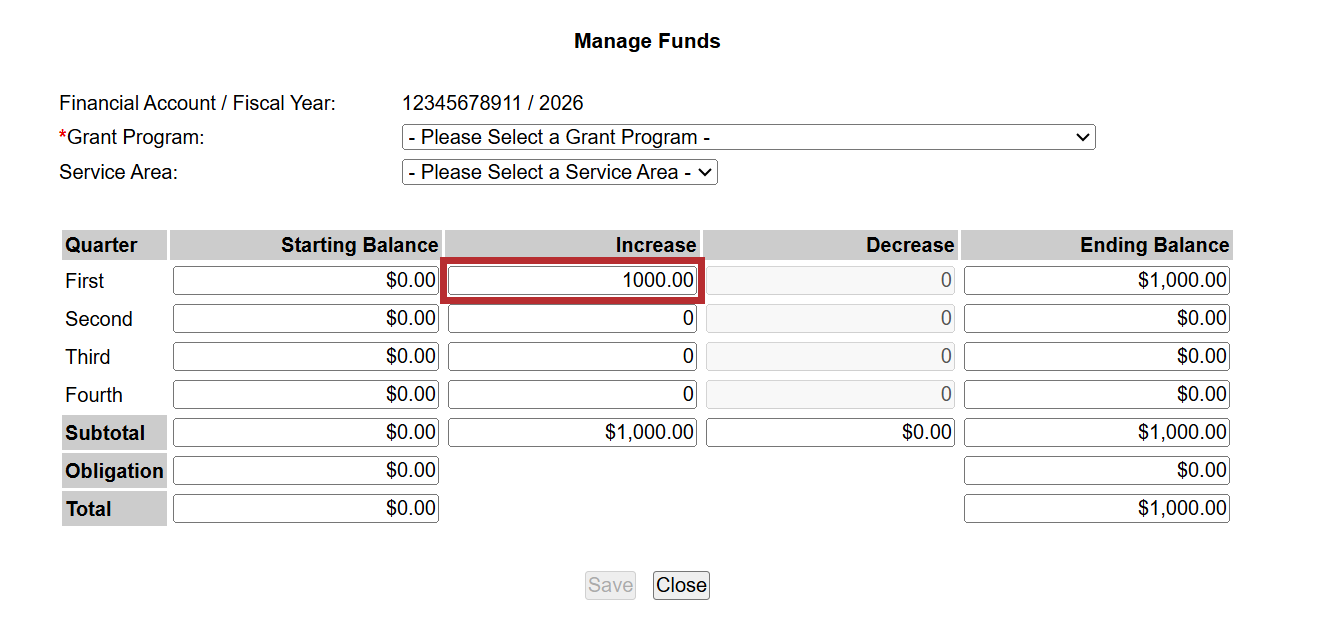Click the First quarter Ending Balance field
The width and height of the screenshot is (1318, 618).
click(1096, 281)
